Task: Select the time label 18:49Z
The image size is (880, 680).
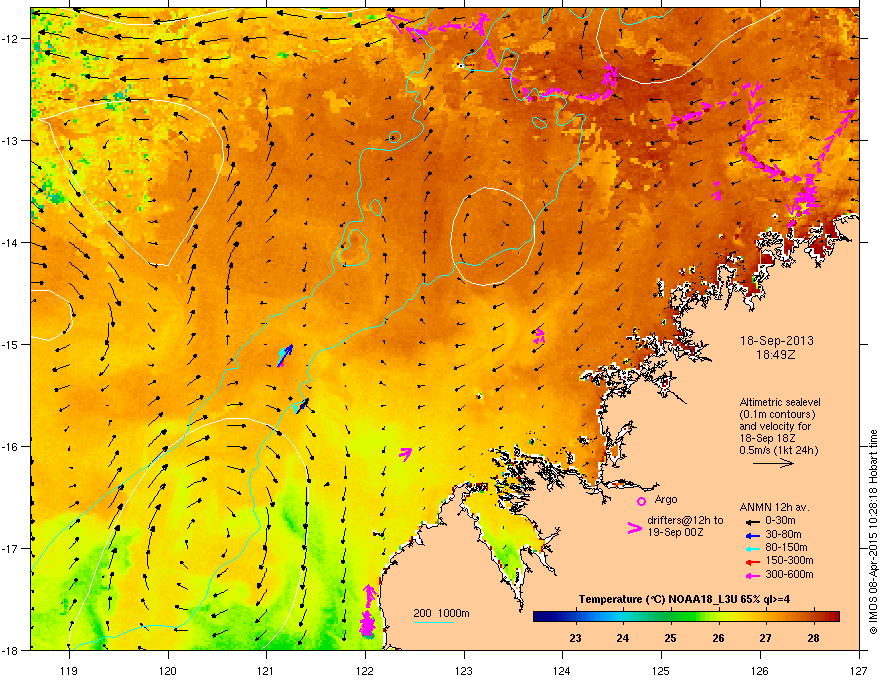Action: pos(776,355)
